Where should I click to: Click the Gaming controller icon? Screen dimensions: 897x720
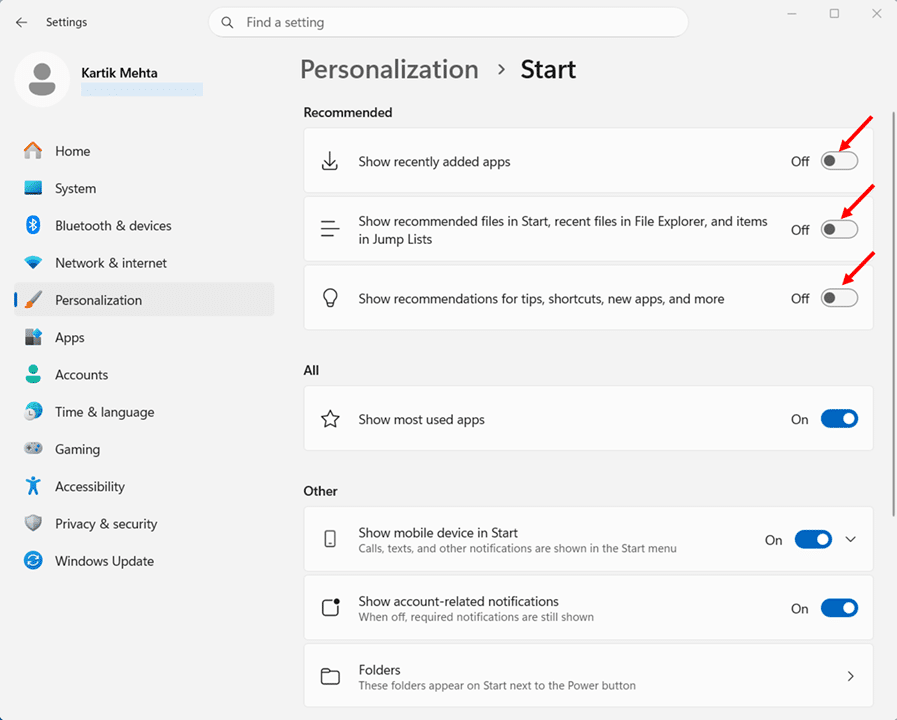(33, 449)
